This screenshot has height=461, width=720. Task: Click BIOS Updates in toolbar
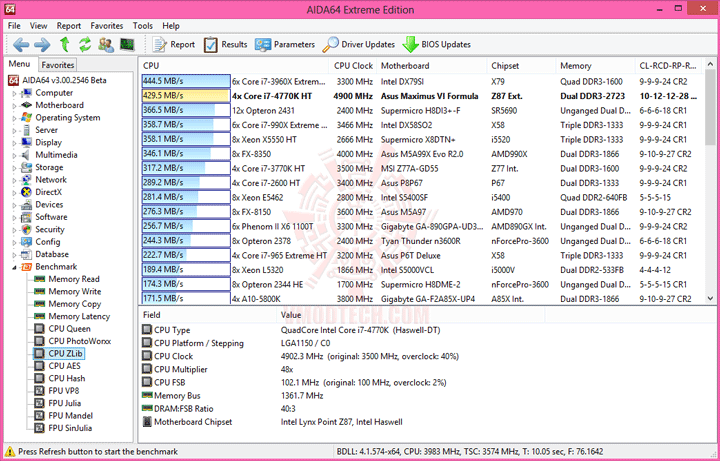tap(437, 45)
